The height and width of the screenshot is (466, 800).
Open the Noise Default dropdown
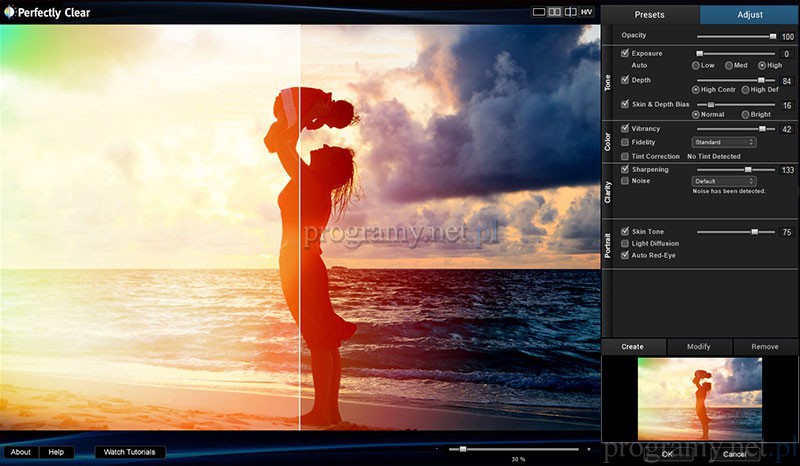tap(724, 181)
